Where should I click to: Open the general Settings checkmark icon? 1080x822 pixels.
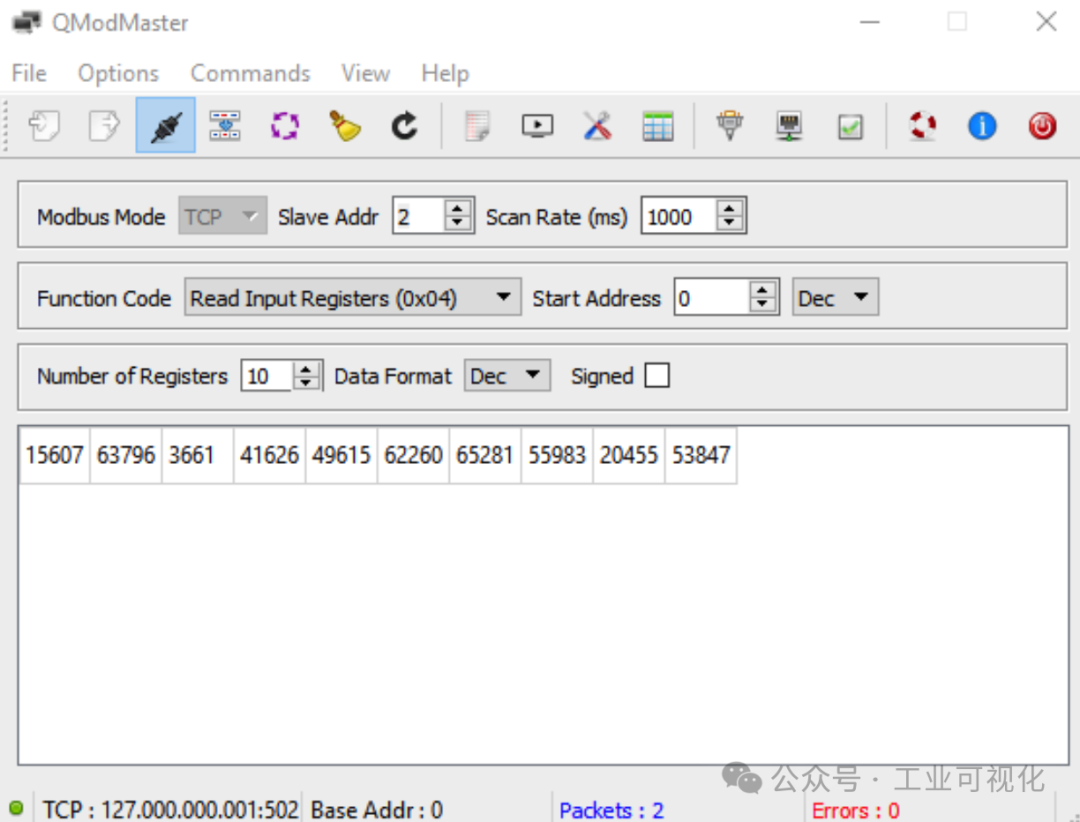click(850, 127)
